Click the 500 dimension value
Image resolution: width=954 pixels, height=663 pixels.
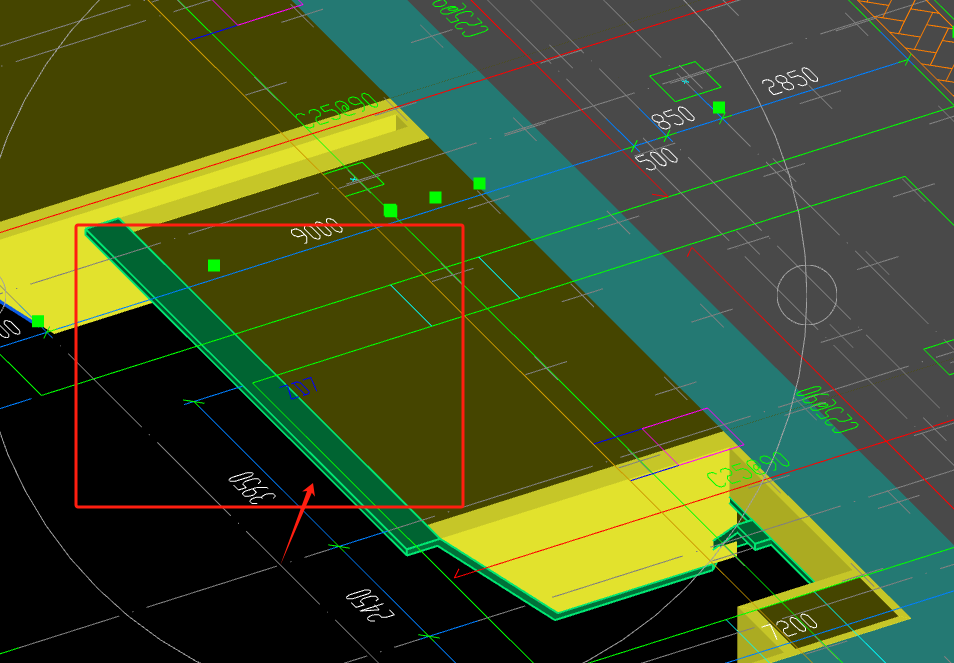656,158
